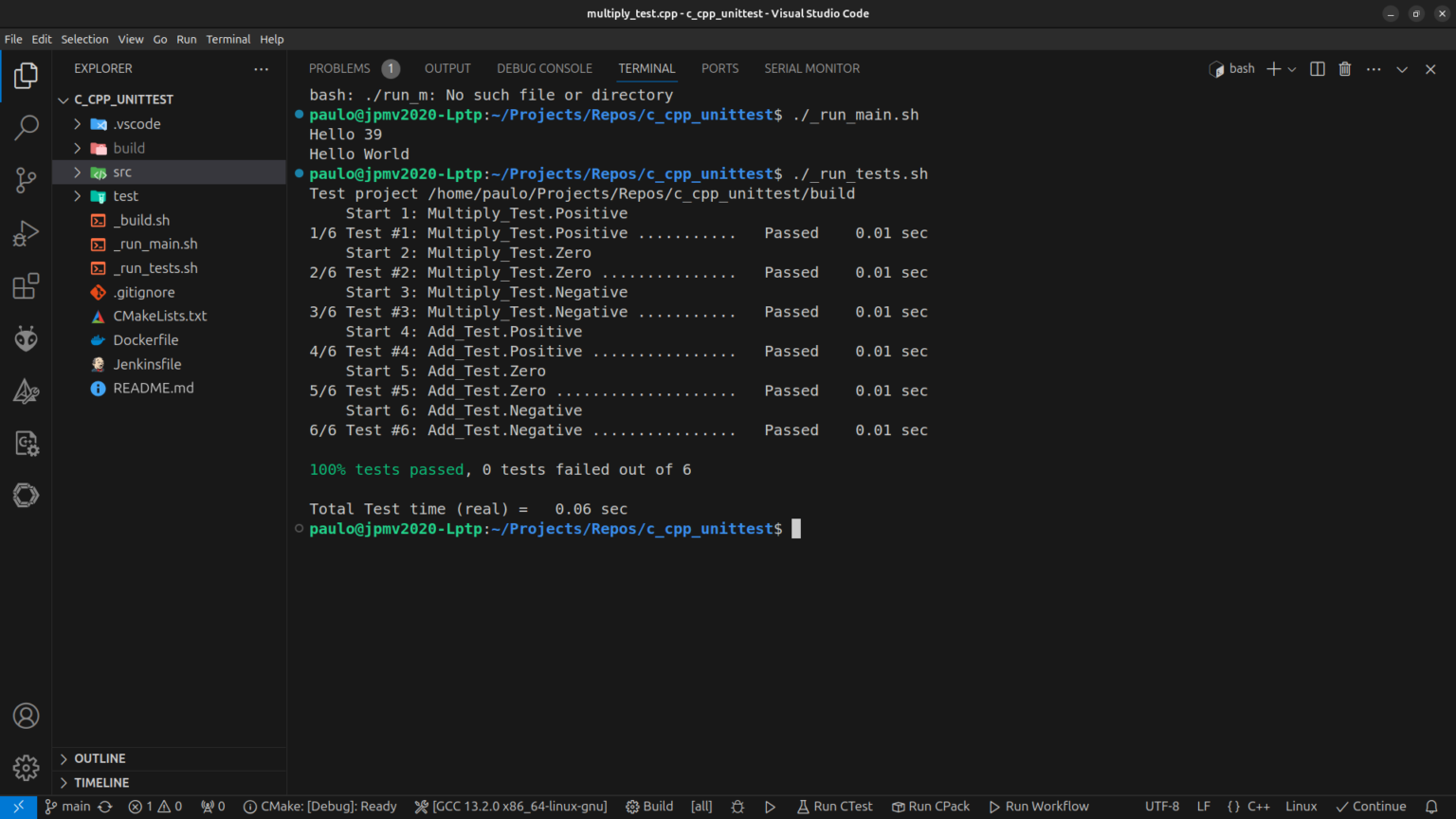Switch to the SERIAL MONITOR tab
Screen dimensions: 1456x819
pyautogui.click(x=811, y=68)
